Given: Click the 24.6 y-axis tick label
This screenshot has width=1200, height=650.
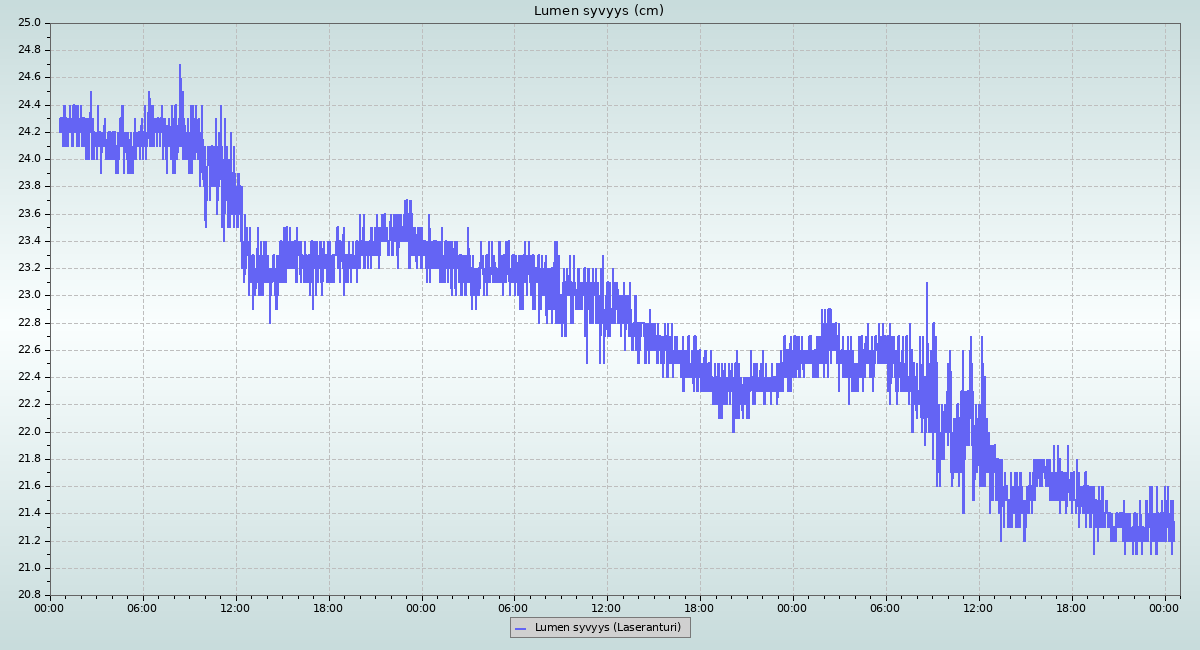Looking at the screenshot, I should 30,77.
